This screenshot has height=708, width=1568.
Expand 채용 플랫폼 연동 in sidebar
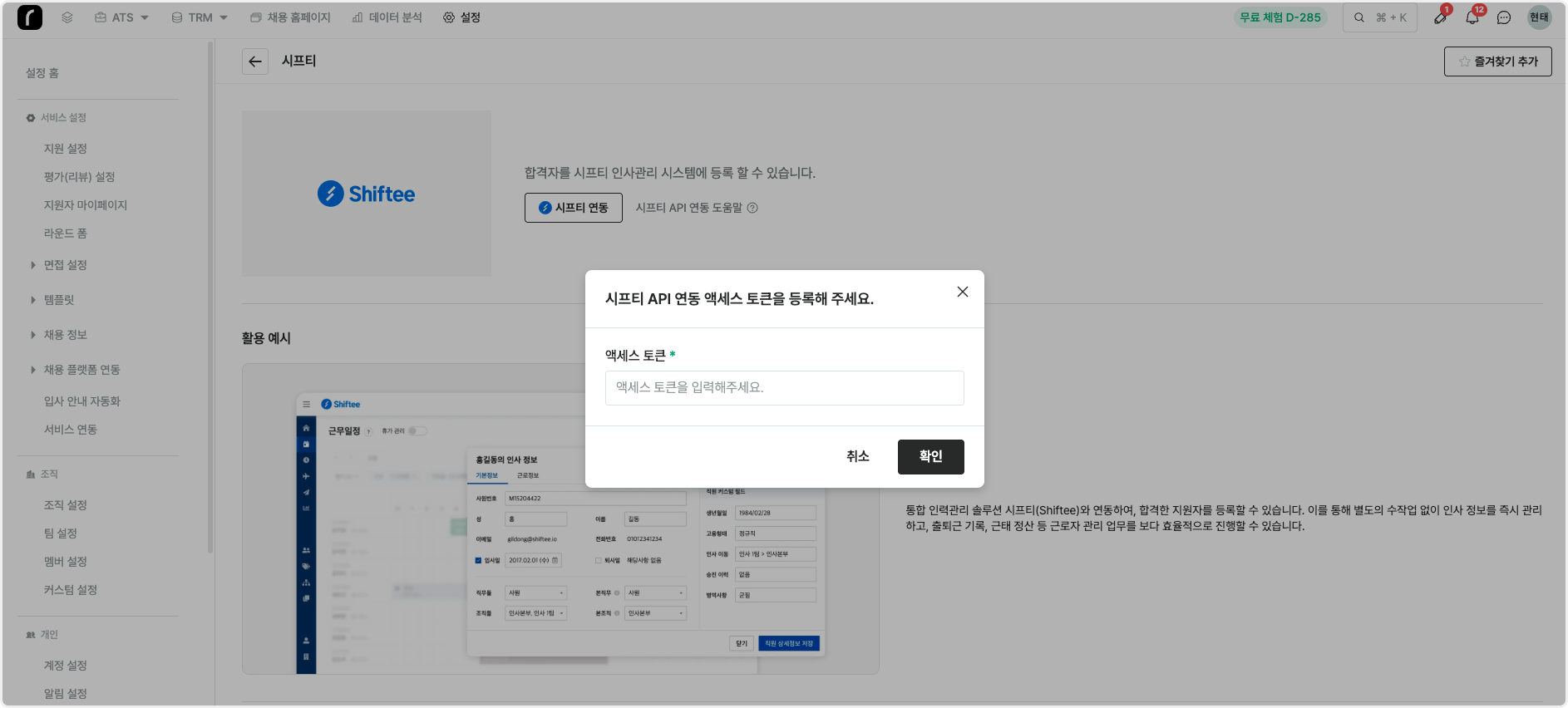33,370
